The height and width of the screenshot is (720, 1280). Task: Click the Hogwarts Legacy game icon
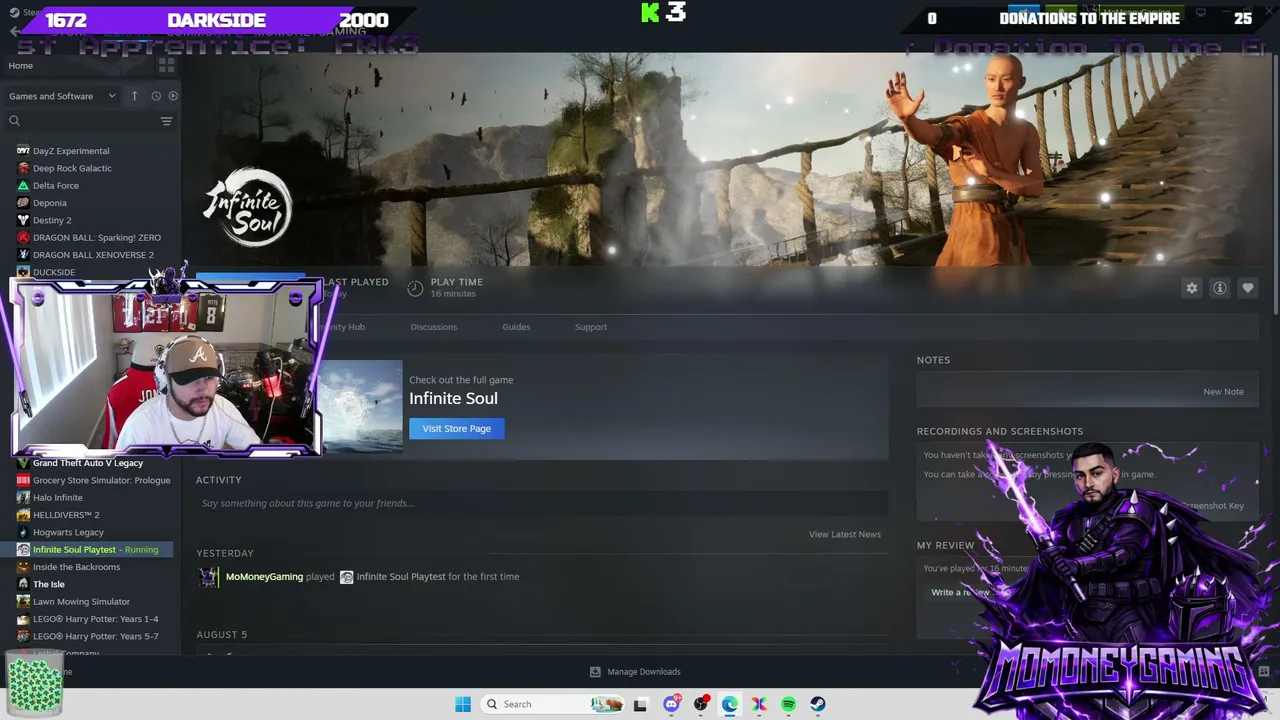[x=23, y=532]
